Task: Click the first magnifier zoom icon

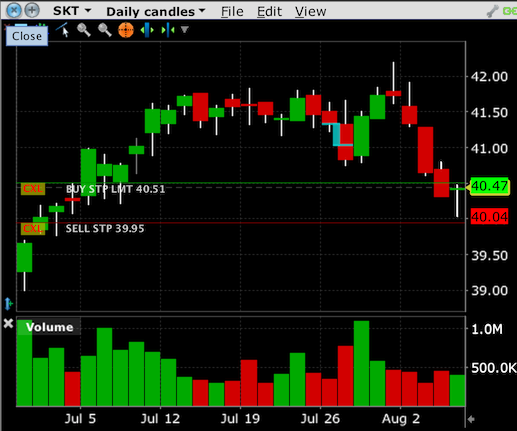Action: coord(84,30)
